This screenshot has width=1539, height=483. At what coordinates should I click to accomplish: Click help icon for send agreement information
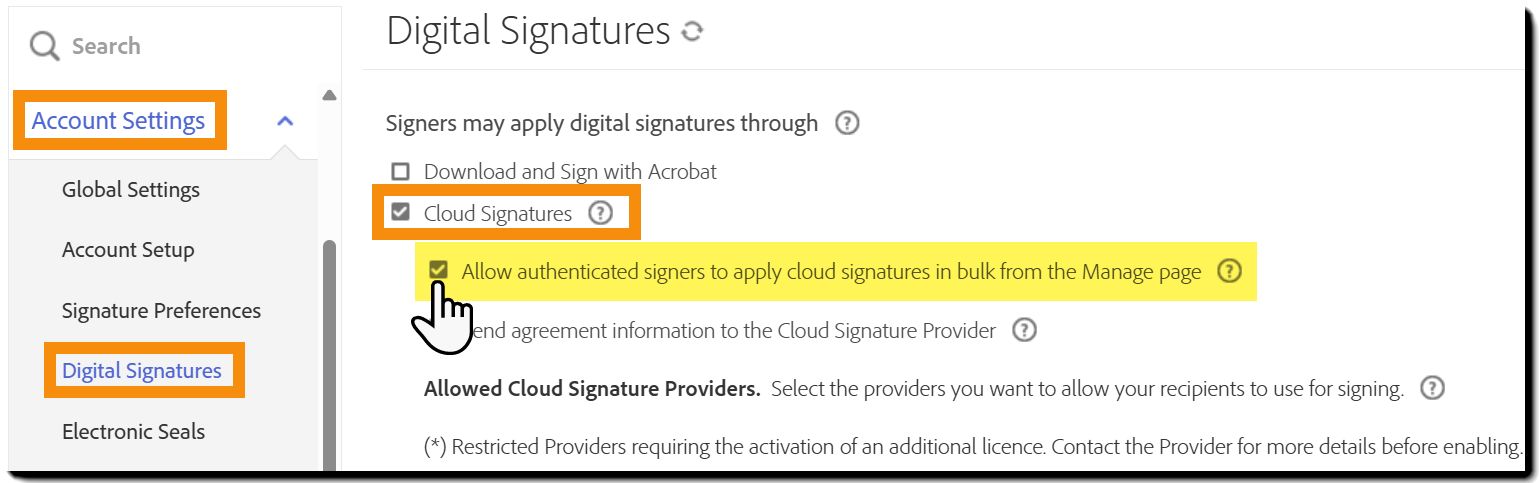pos(1023,330)
